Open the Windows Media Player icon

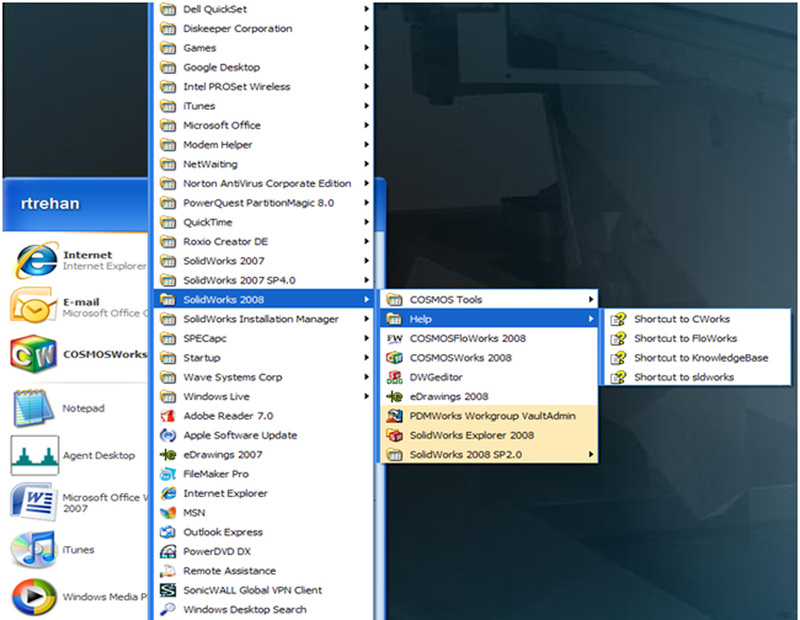(x=34, y=597)
